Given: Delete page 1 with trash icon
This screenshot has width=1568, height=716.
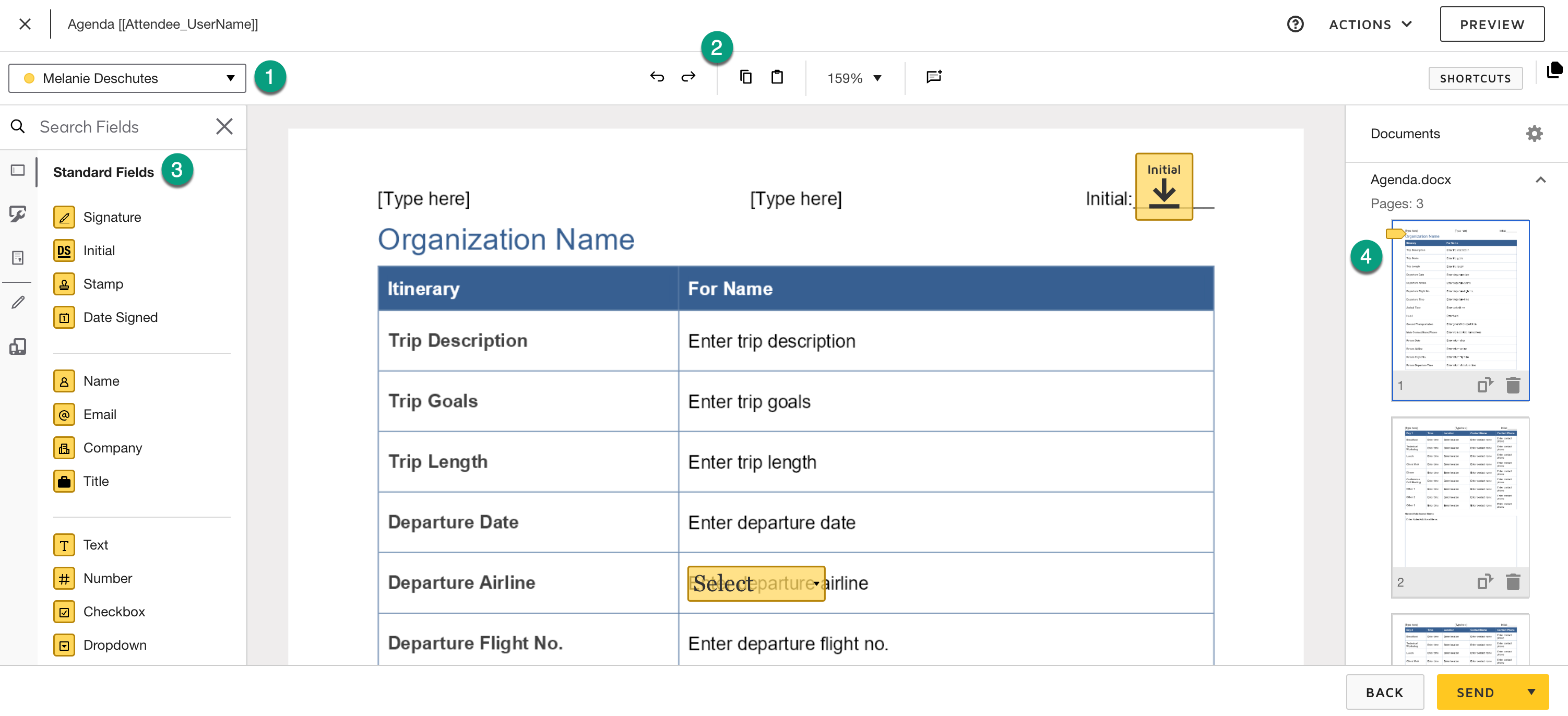Looking at the screenshot, I should [x=1513, y=386].
